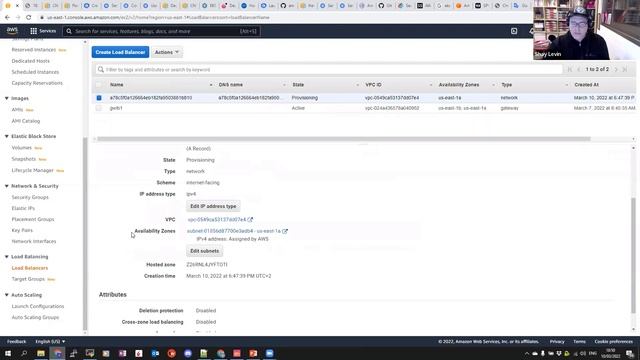Open Windows taskbar search
Image resolution: width=640 pixels, height=360 pixels.
click(24, 353)
